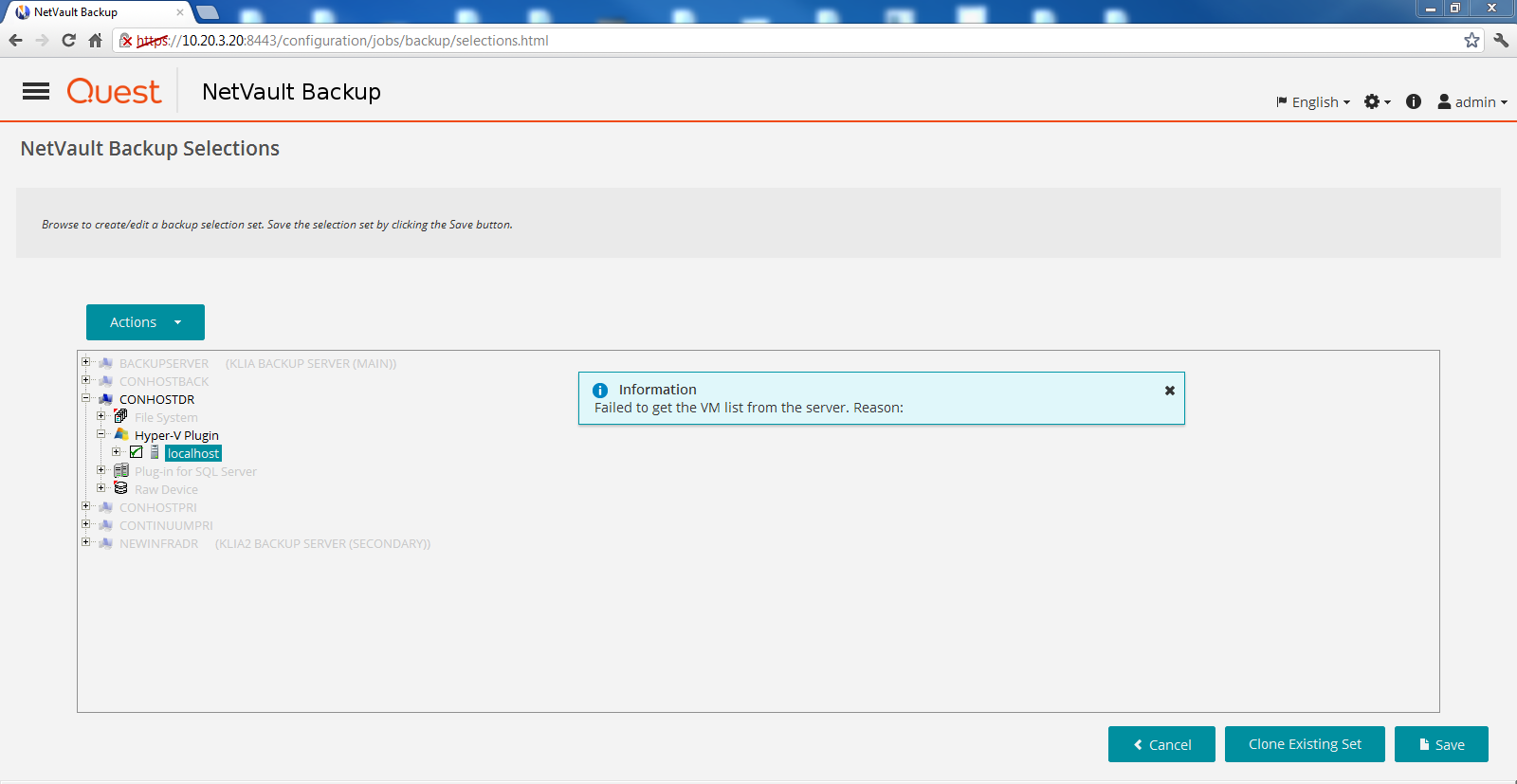Open the English language dropdown
Viewport: 1517px width, 784px height.
tap(1313, 101)
